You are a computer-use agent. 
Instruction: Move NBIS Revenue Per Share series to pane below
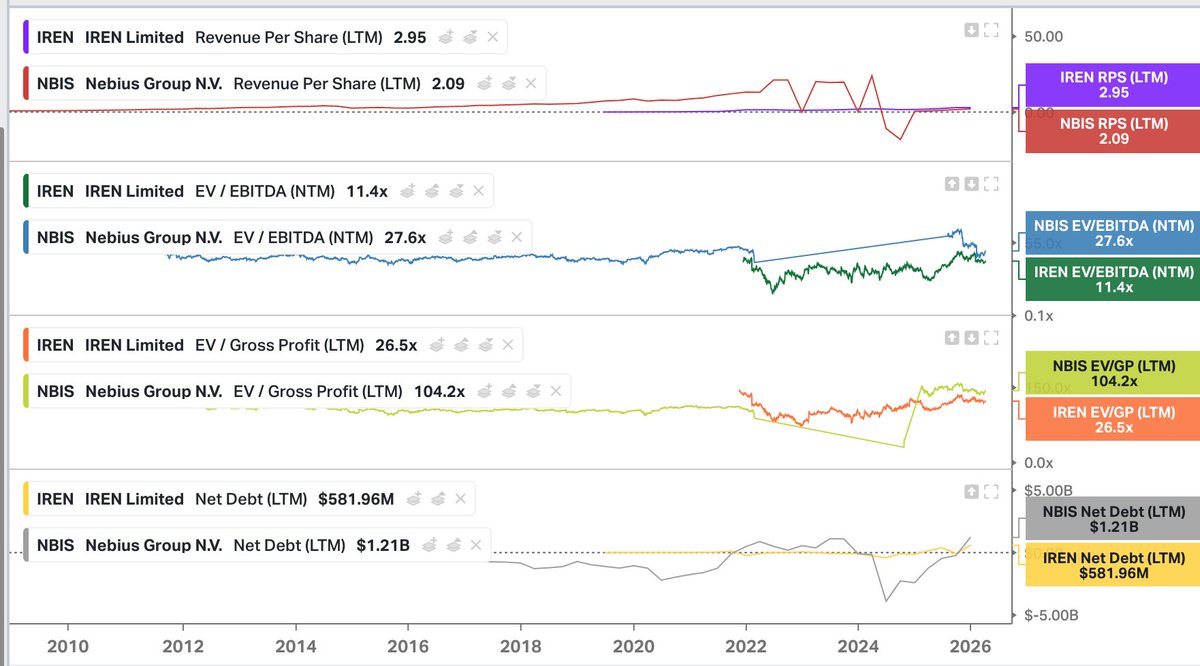click(x=509, y=84)
